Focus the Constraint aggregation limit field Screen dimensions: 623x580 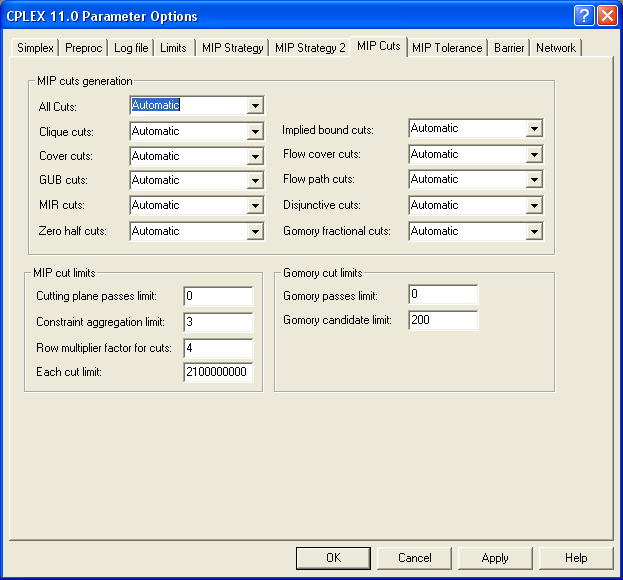218,322
